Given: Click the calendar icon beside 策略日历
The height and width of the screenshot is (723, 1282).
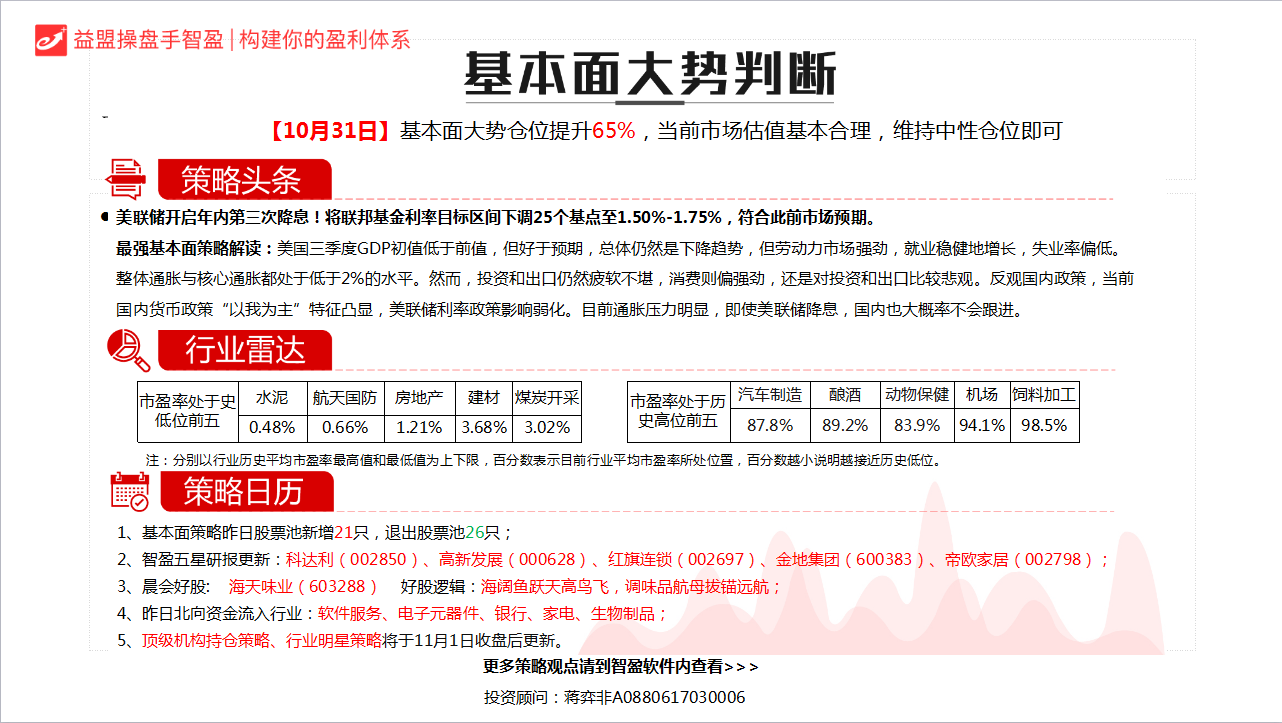Looking at the screenshot, I should coord(129,491).
